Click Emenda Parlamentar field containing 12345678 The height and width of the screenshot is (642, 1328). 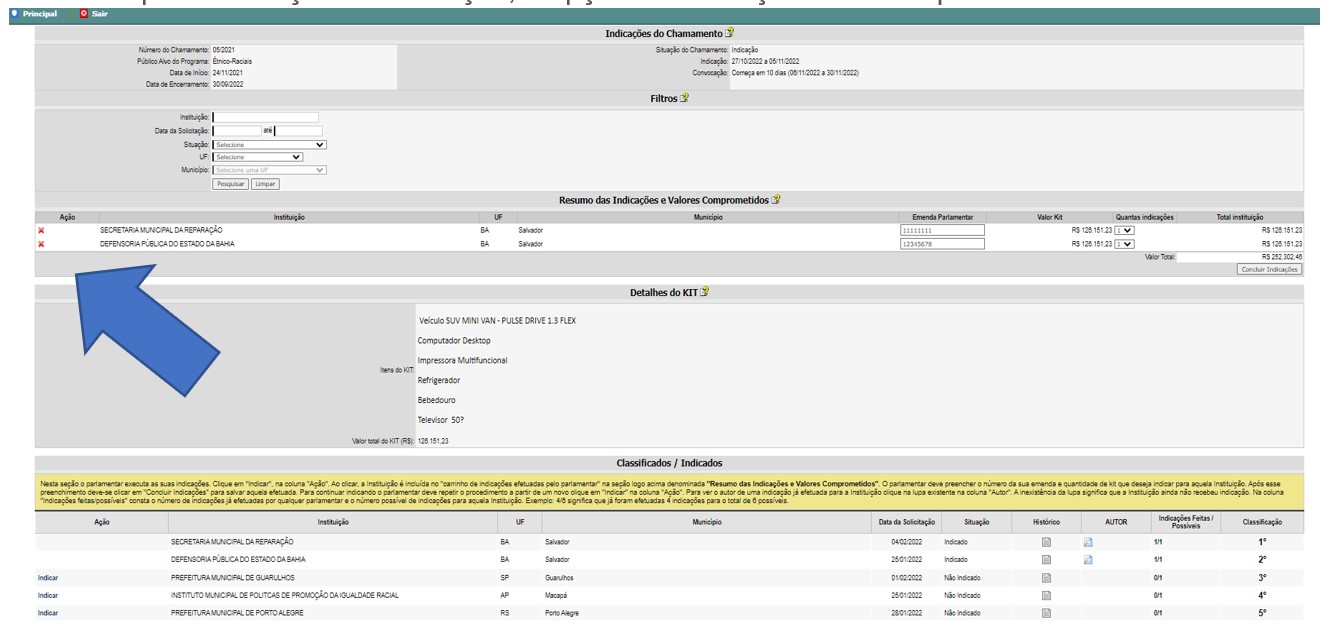(x=942, y=243)
